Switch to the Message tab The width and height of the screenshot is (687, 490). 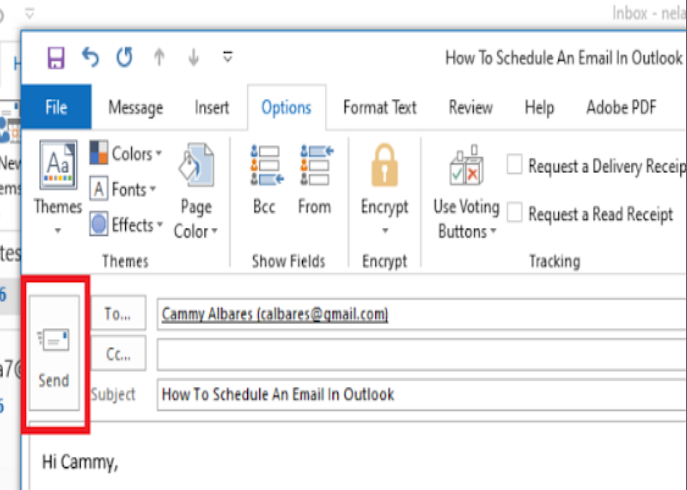pos(136,107)
